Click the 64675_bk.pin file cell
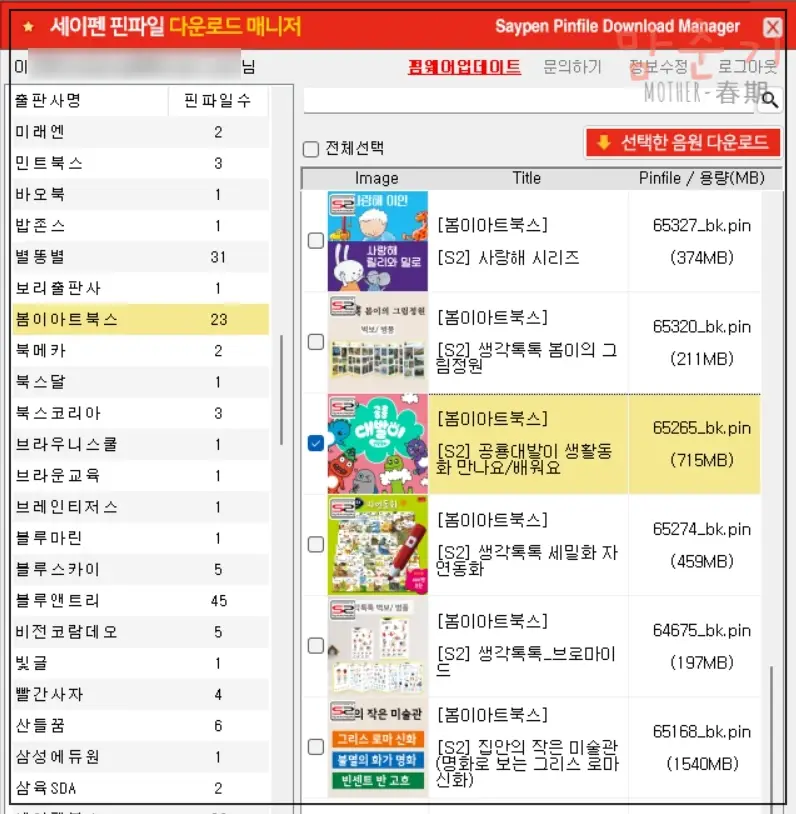The image size is (796, 814). click(695, 646)
